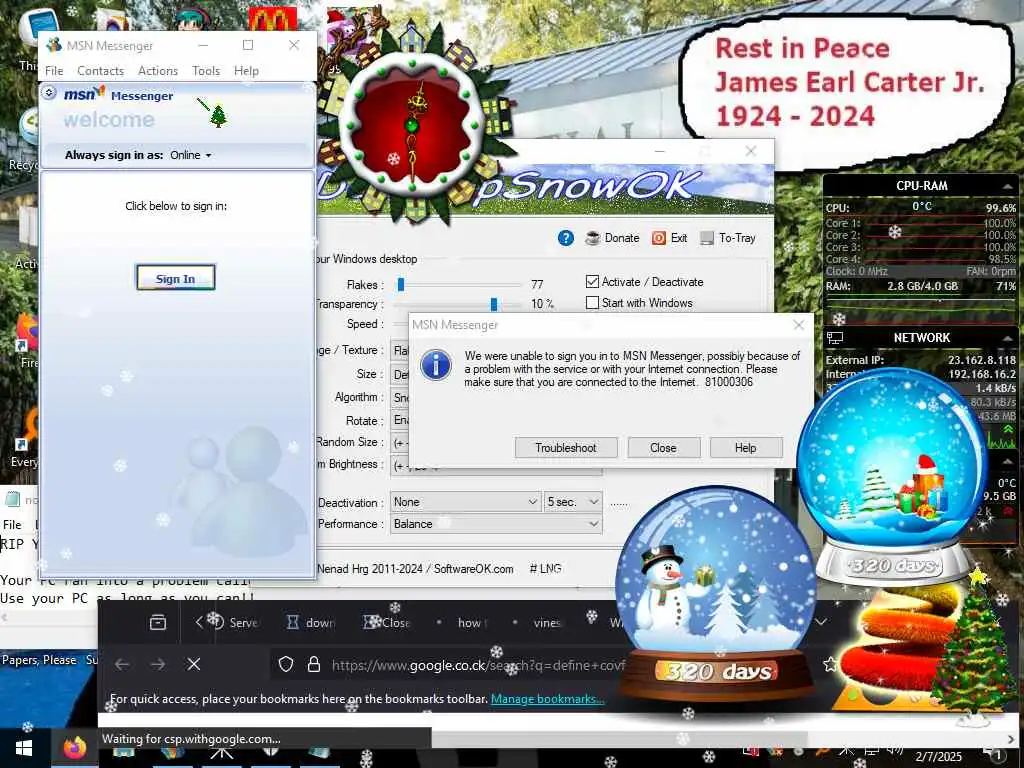Open the Performance Balance dropdown
1024x768 pixels.
(496, 524)
